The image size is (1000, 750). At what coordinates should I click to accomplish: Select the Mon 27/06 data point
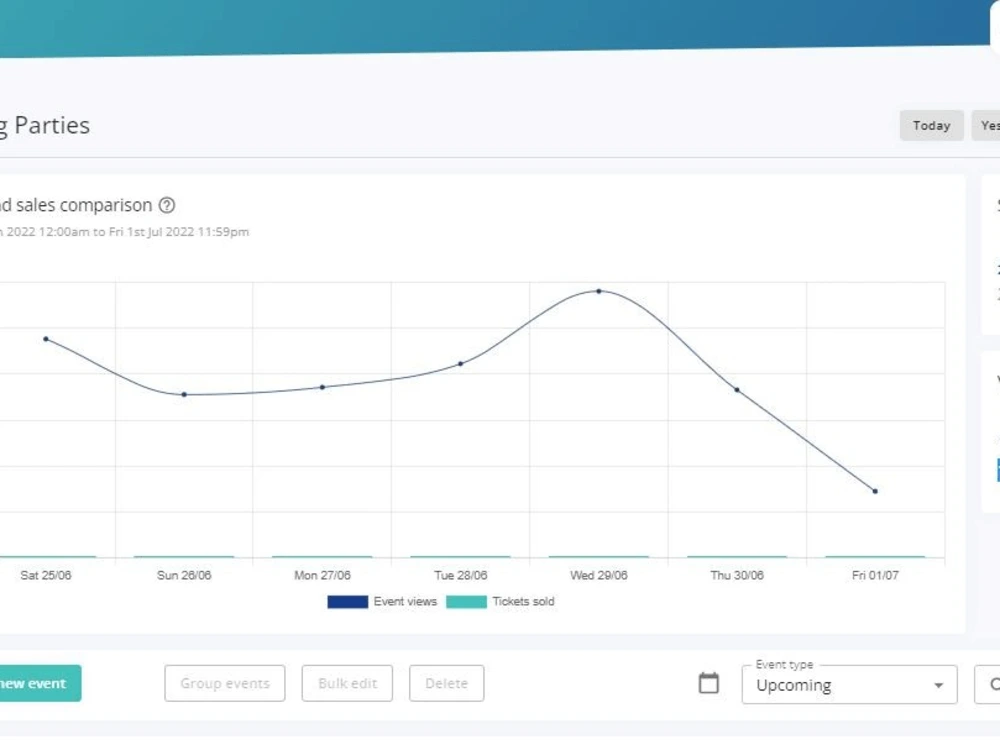pos(323,387)
